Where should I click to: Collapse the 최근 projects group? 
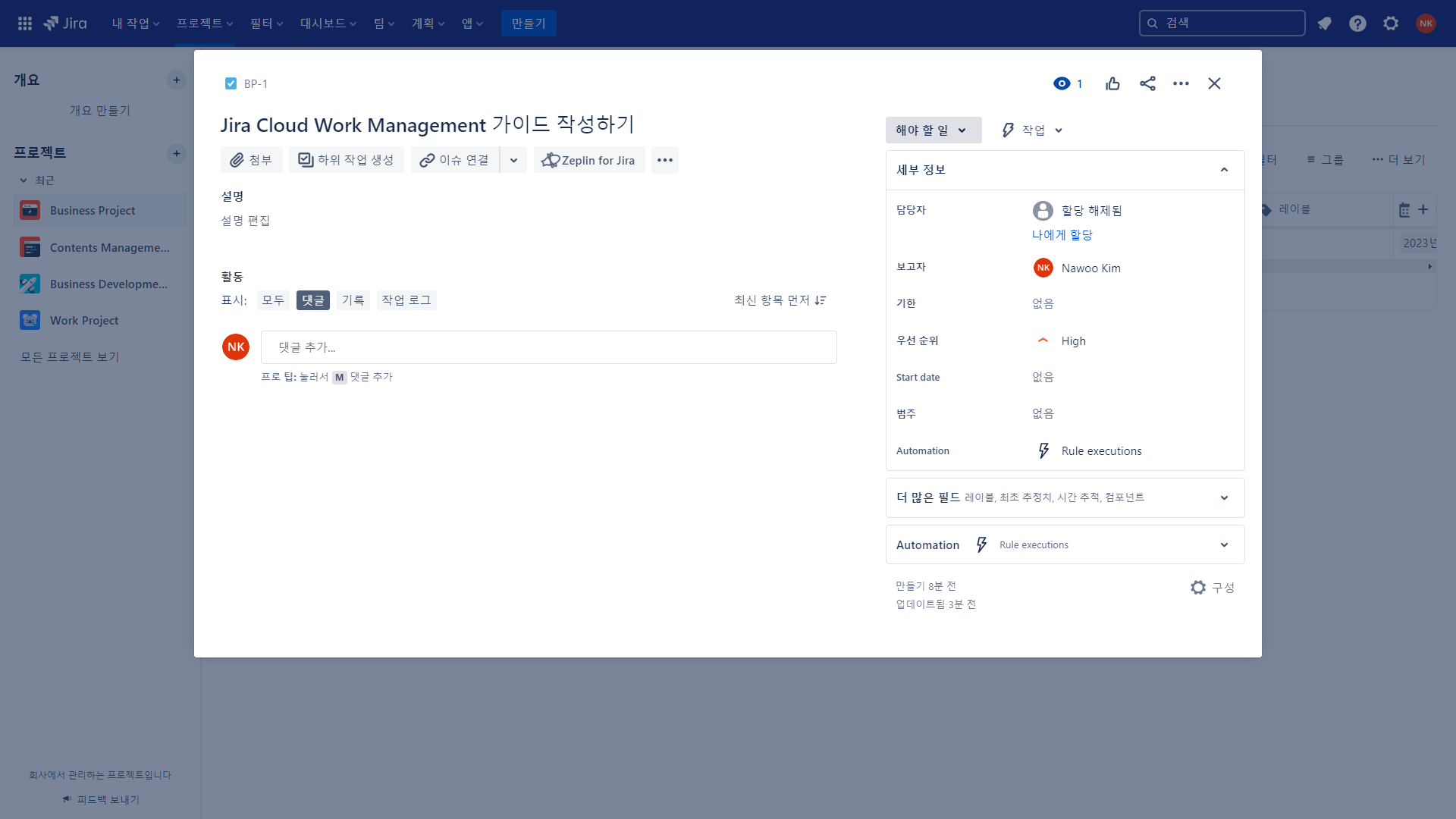(24, 180)
